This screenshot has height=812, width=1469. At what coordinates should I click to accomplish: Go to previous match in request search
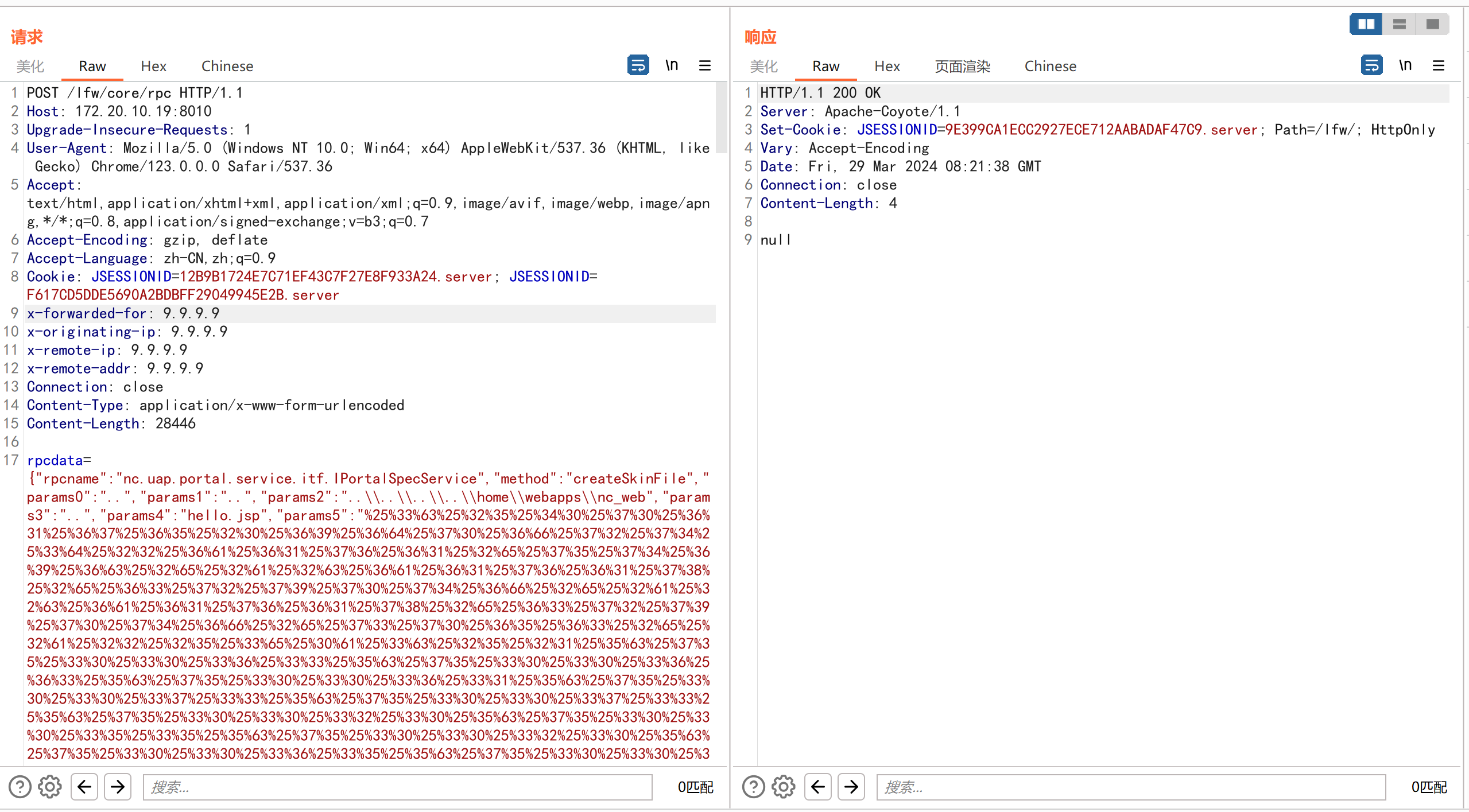(84, 787)
